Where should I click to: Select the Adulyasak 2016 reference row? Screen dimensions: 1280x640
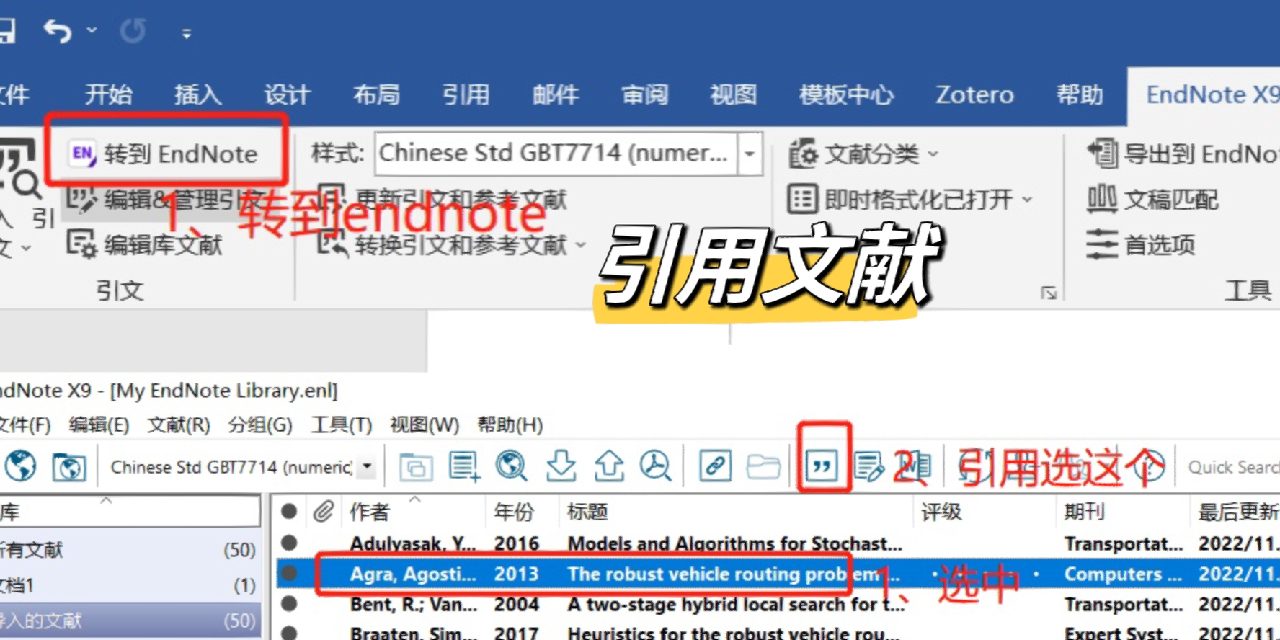point(777,544)
